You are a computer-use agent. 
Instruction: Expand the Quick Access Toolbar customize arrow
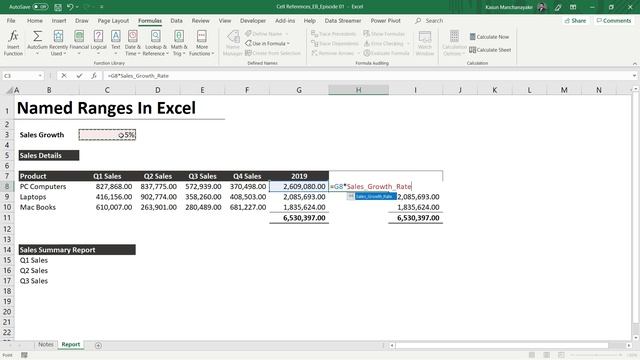click(102, 7)
